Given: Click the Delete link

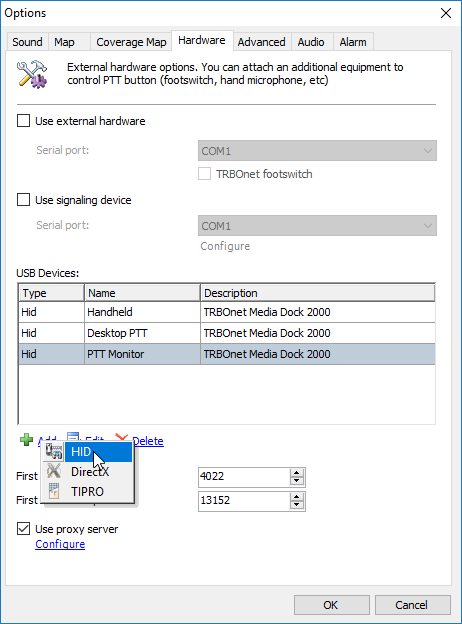Looking at the screenshot, I should (x=148, y=441).
